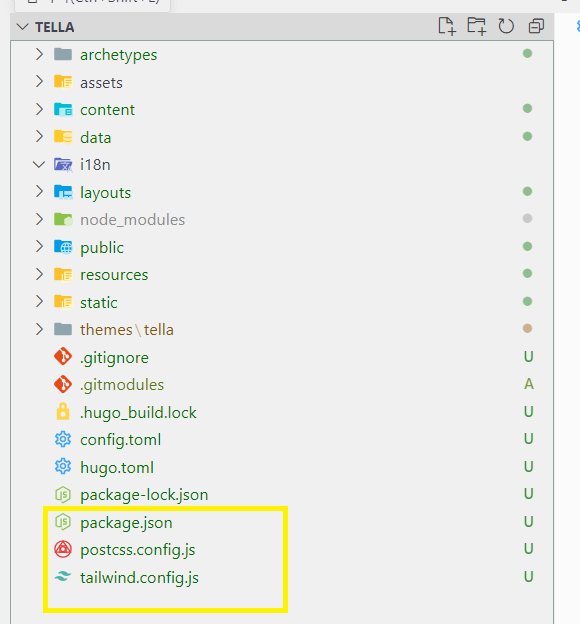The width and height of the screenshot is (580, 624).
Task: Collapse all folders in Explorer
Action: click(x=536, y=27)
